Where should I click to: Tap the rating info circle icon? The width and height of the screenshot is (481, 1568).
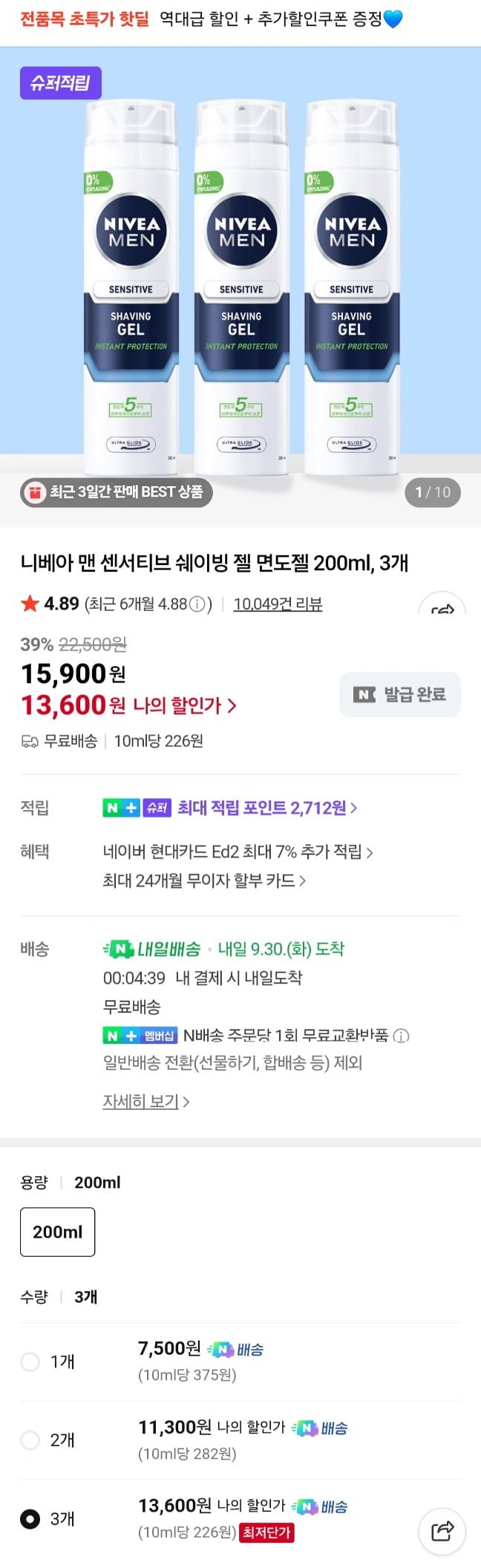197,604
